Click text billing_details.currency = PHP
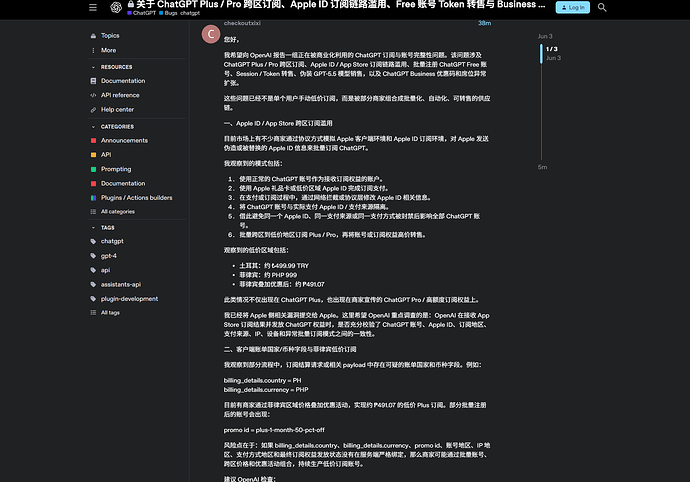Image resolution: width=690 pixels, height=482 pixels. pyautogui.click(x=266, y=390)
